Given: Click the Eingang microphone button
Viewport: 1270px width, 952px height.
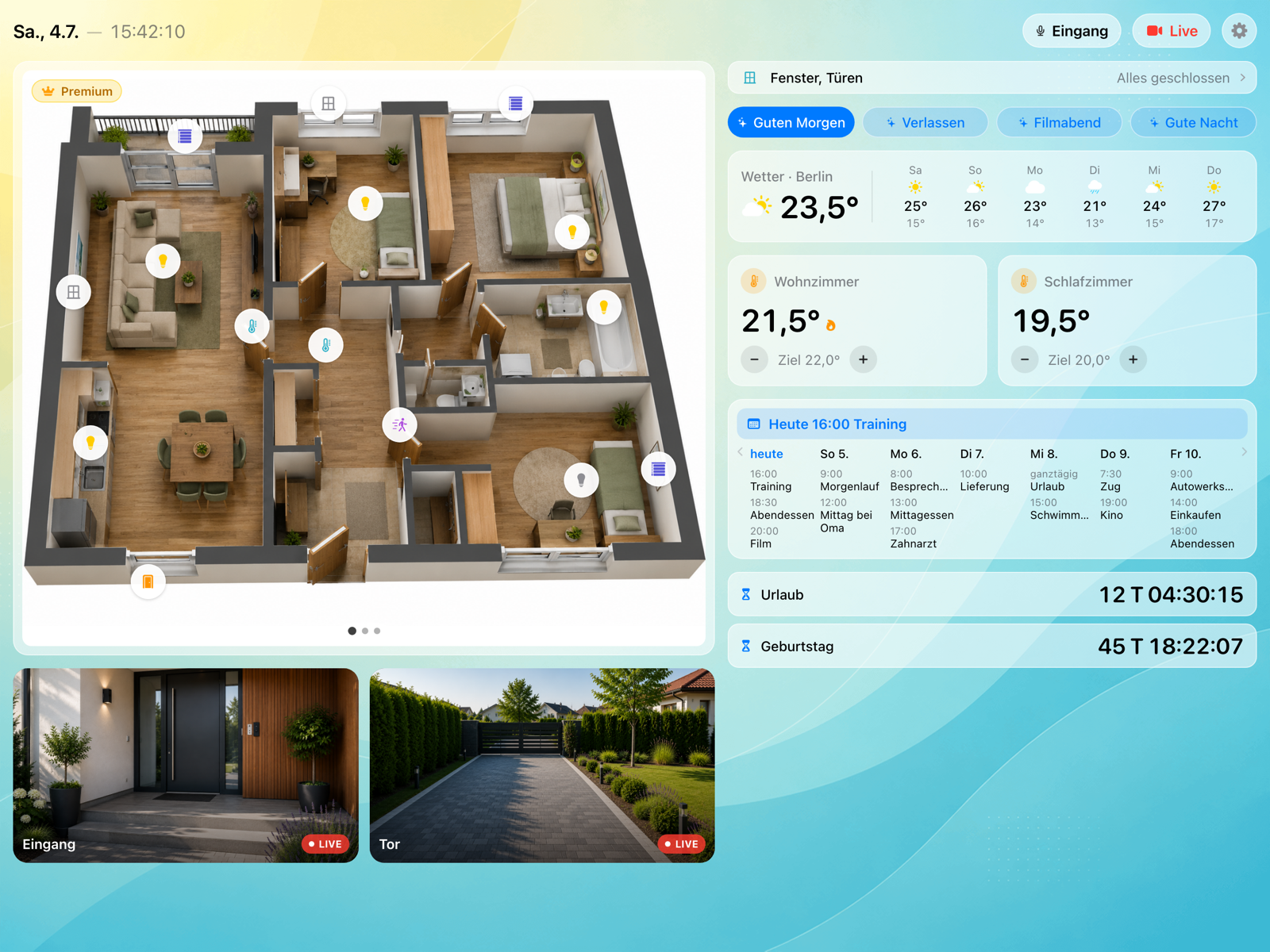Looking at the screenshot, I should click(x=1072, y=31).
